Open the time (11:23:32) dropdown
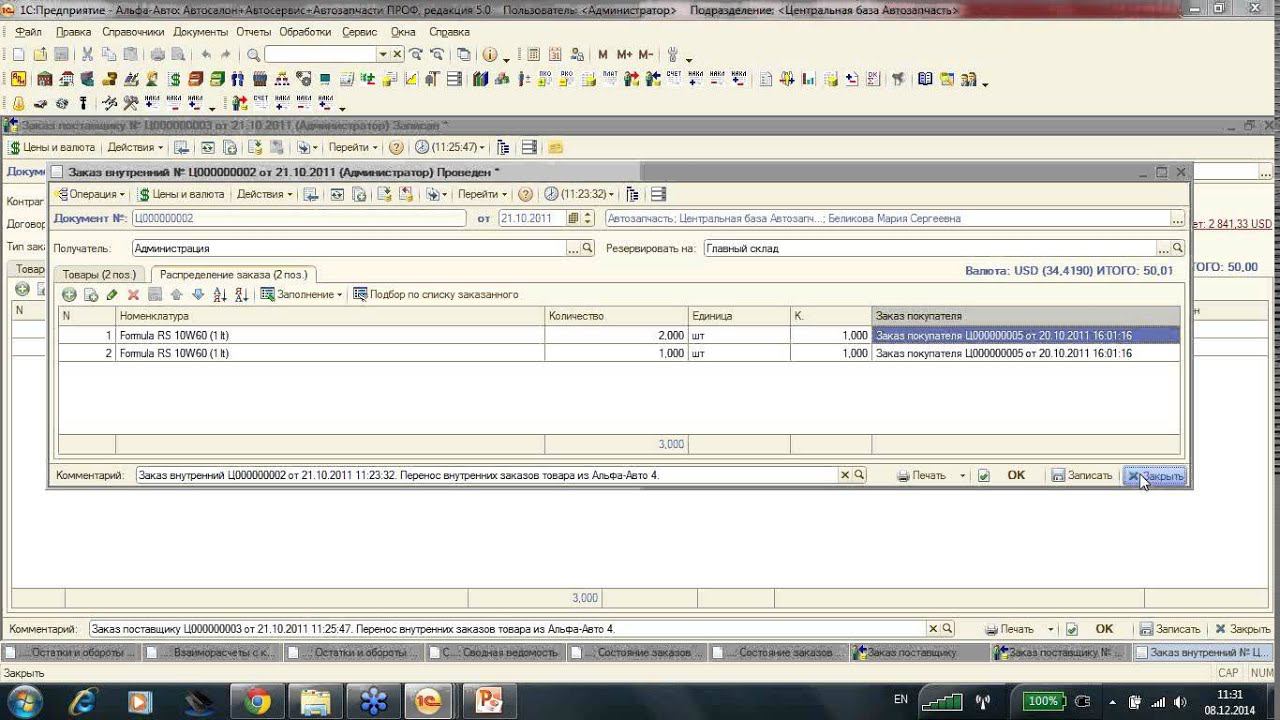This screenshot has width=1280, height=720. click(x=578, y=194)
